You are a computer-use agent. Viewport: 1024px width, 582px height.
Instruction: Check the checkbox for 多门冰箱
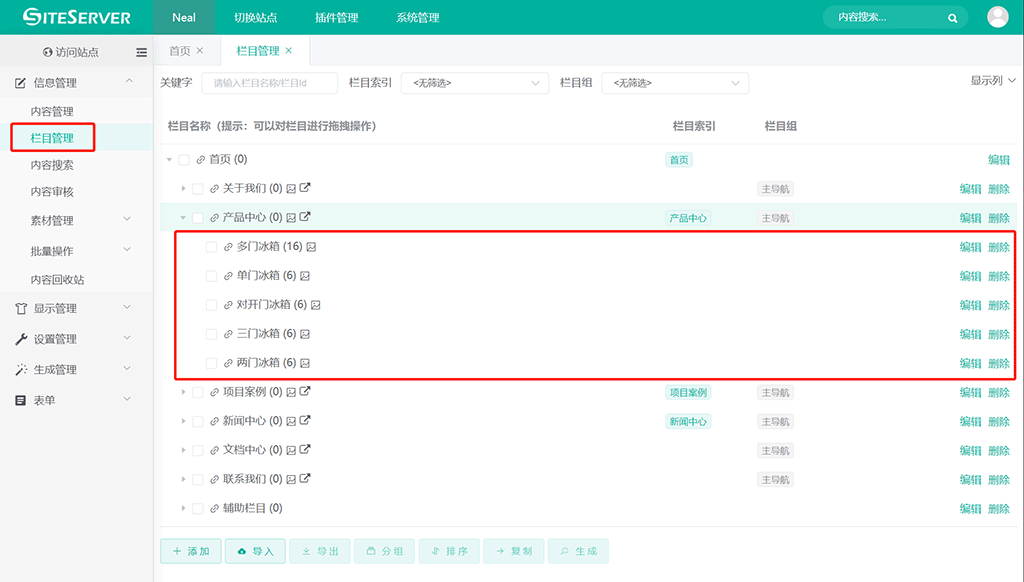211,247
